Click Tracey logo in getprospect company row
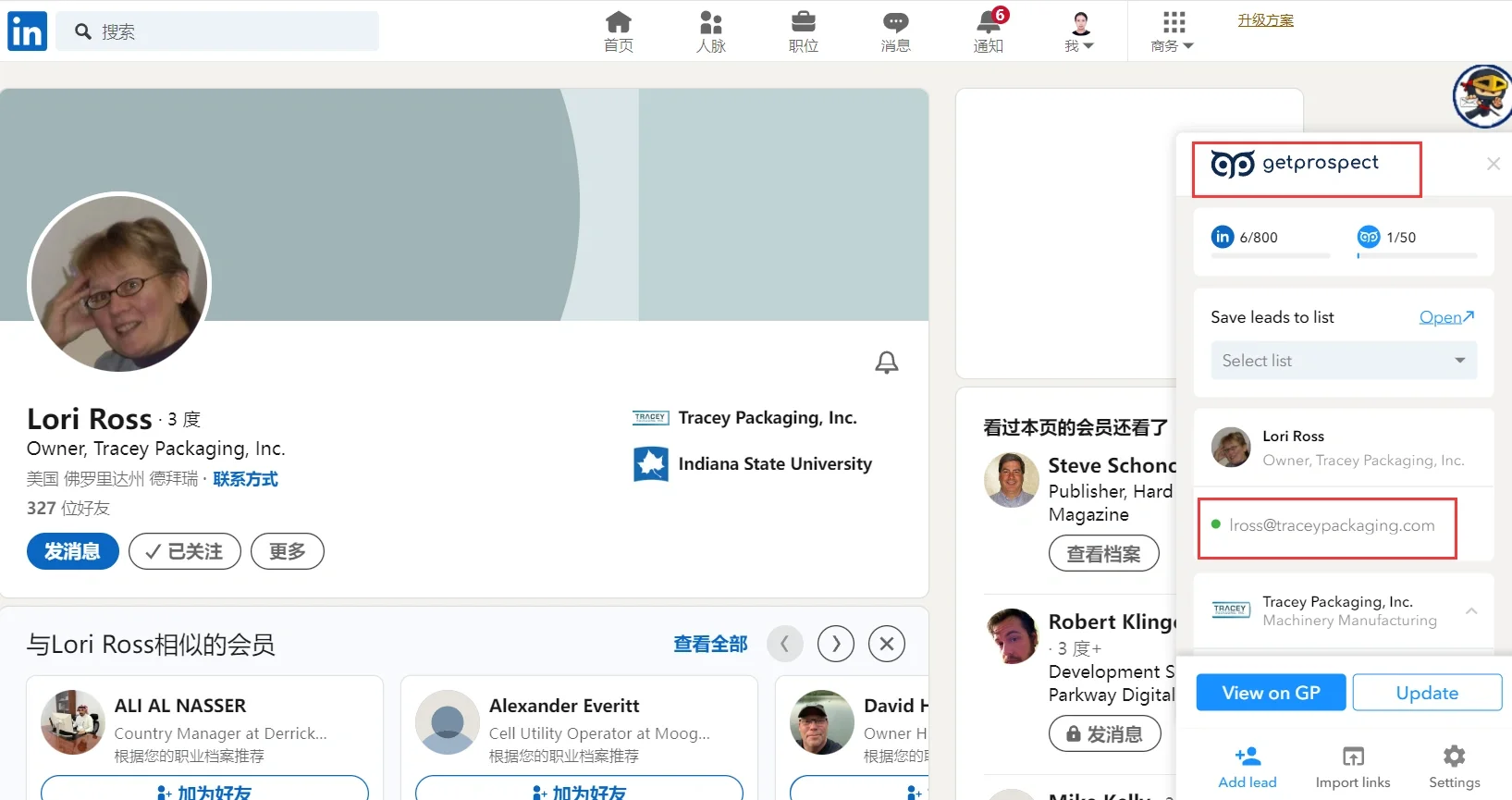The height and width of the screenshot is (800, 1512). point(1231,609)
